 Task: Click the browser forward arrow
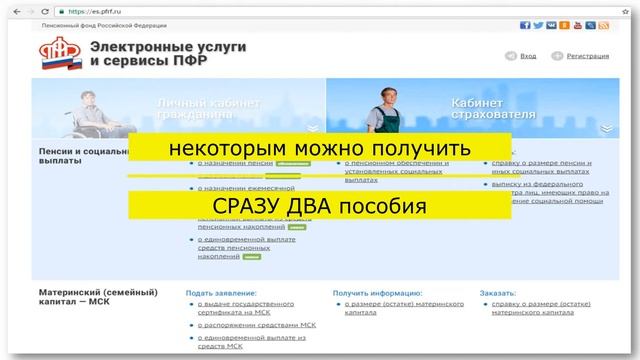pyautogui.click(x=31, y=11)
